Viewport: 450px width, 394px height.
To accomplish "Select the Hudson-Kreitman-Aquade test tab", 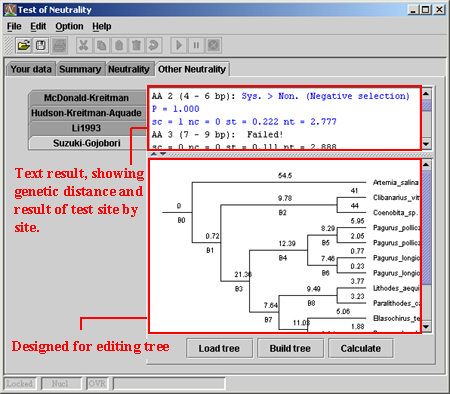I will point(87,113).
